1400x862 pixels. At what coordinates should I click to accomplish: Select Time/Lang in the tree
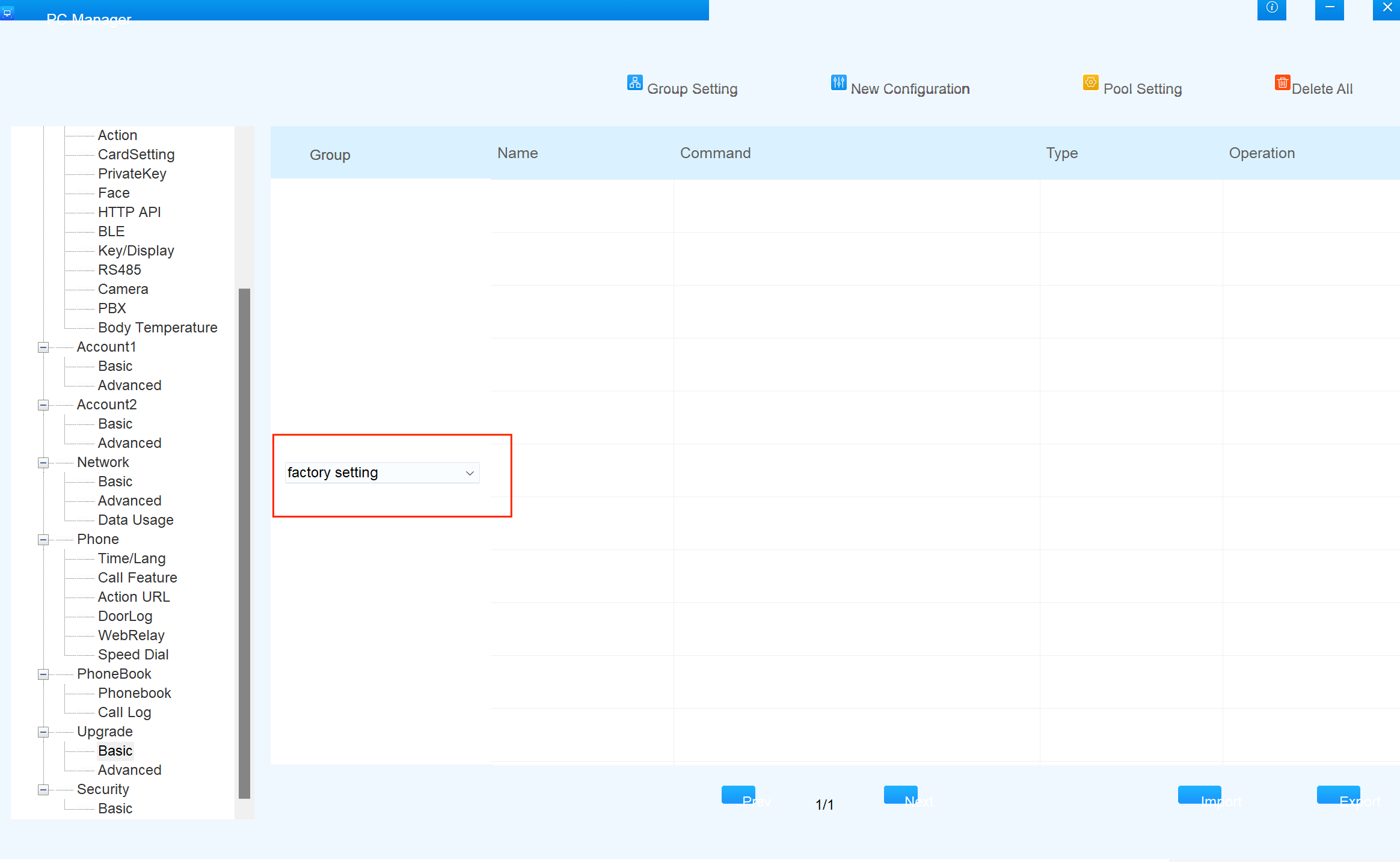coord(132,558)
